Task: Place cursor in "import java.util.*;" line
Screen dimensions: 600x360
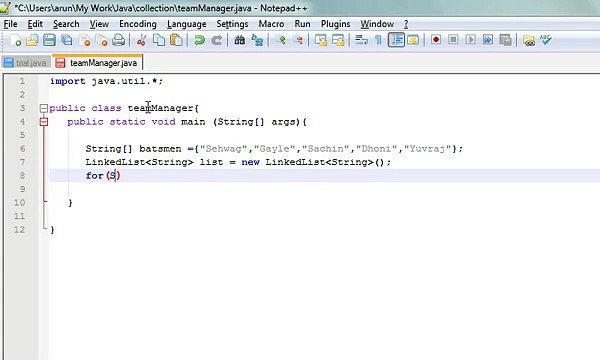Action: (x=106, y=81)
